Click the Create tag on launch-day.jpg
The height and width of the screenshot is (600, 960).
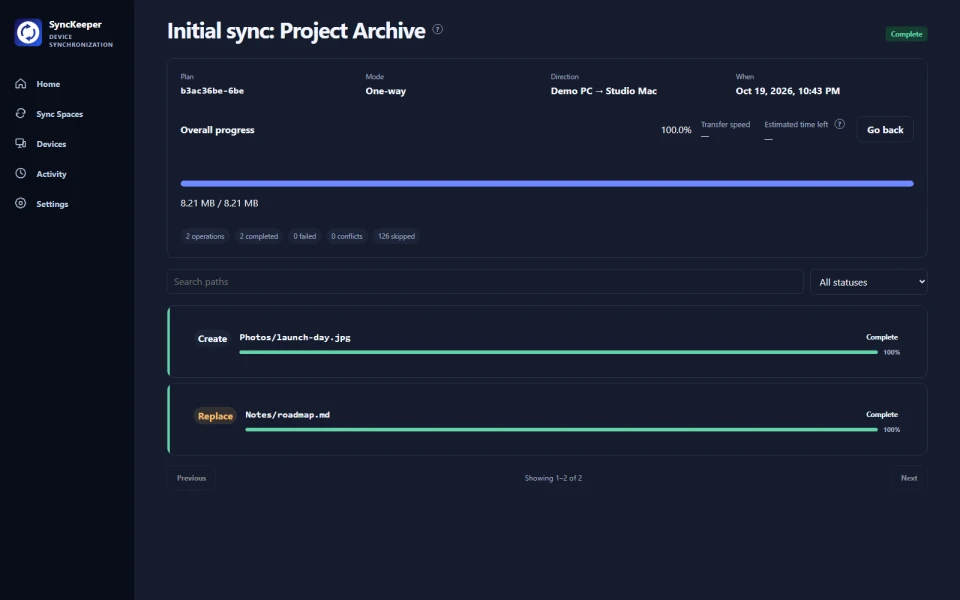[212, 339]
